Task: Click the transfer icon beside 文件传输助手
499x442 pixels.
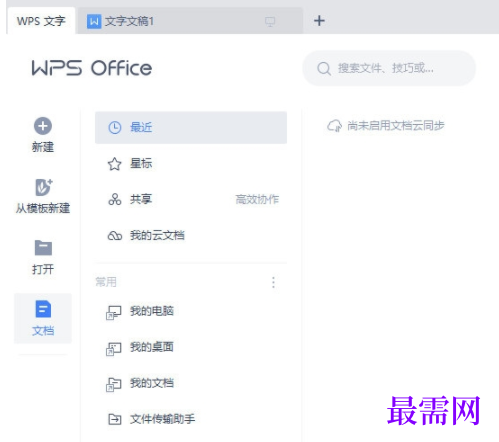Action: pyautogui.click(x=115, y=419)
